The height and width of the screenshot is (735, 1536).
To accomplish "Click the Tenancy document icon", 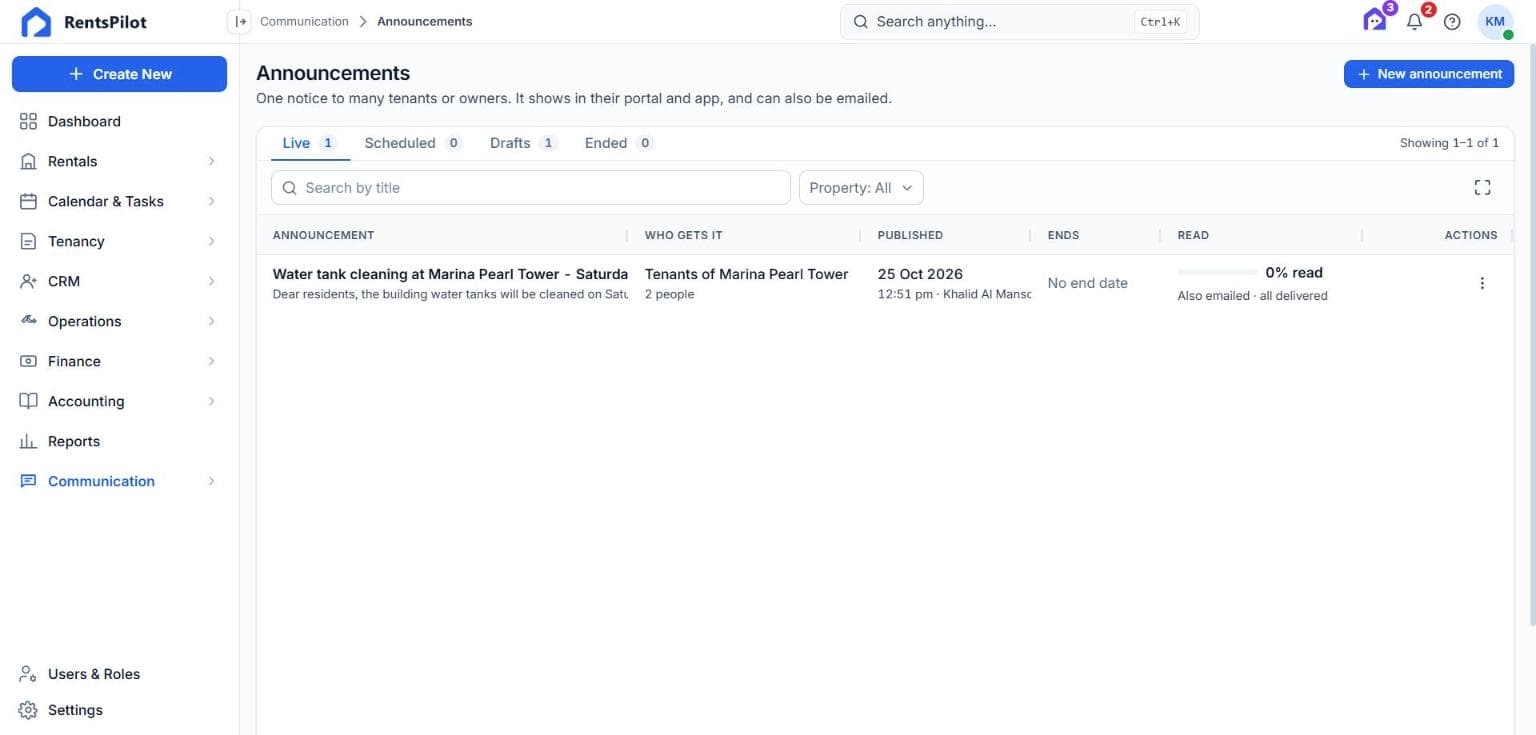I will pos(28,241).
